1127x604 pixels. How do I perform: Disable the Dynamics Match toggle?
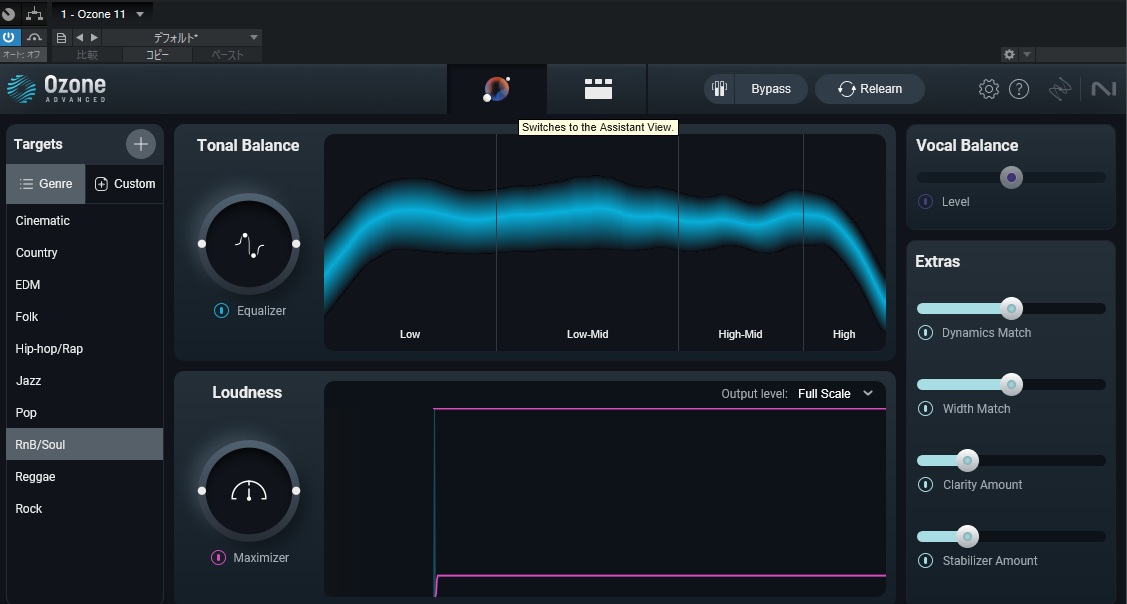point(925,333)
